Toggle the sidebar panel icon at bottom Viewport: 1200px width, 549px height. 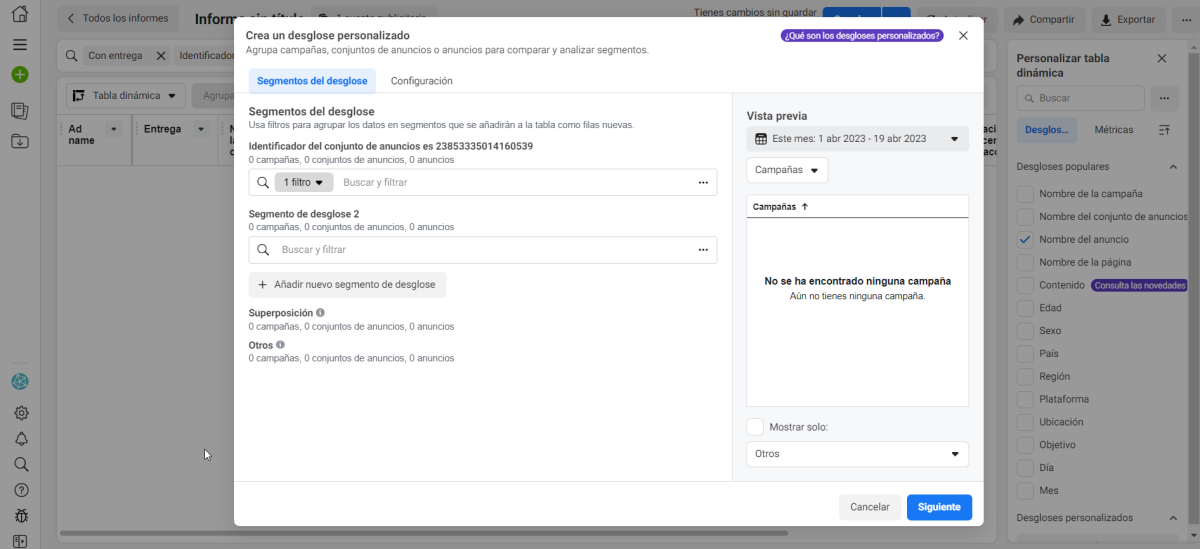point(21,541)
